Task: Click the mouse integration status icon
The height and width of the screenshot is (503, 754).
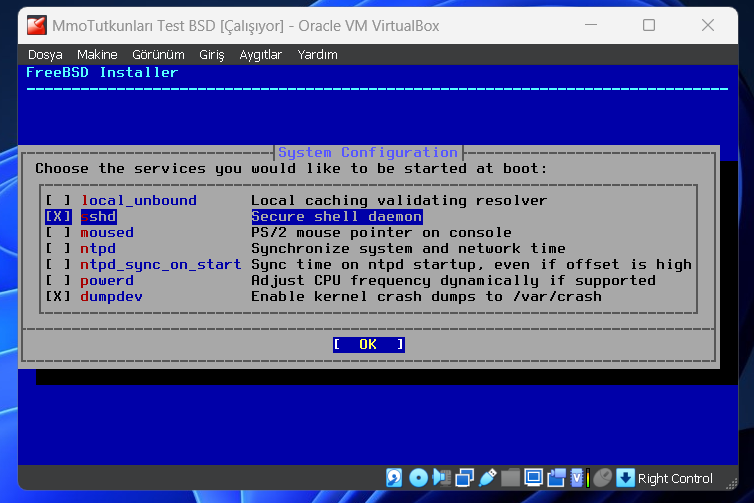Action: 602,478
